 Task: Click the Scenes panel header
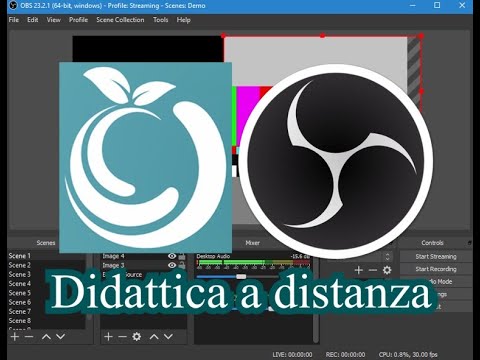pyautogui.click(x=46, y=243)
